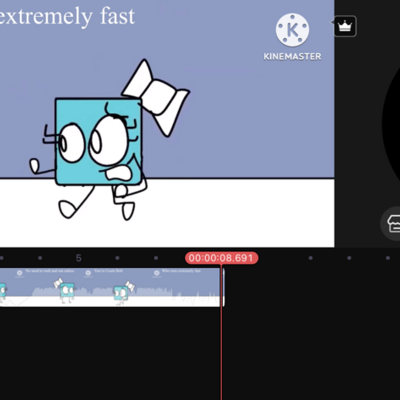The height and width of the screenshot is (400, 400).
Task: Click the 00:00:08.691 playhead timecode
Action: point(221,258)
